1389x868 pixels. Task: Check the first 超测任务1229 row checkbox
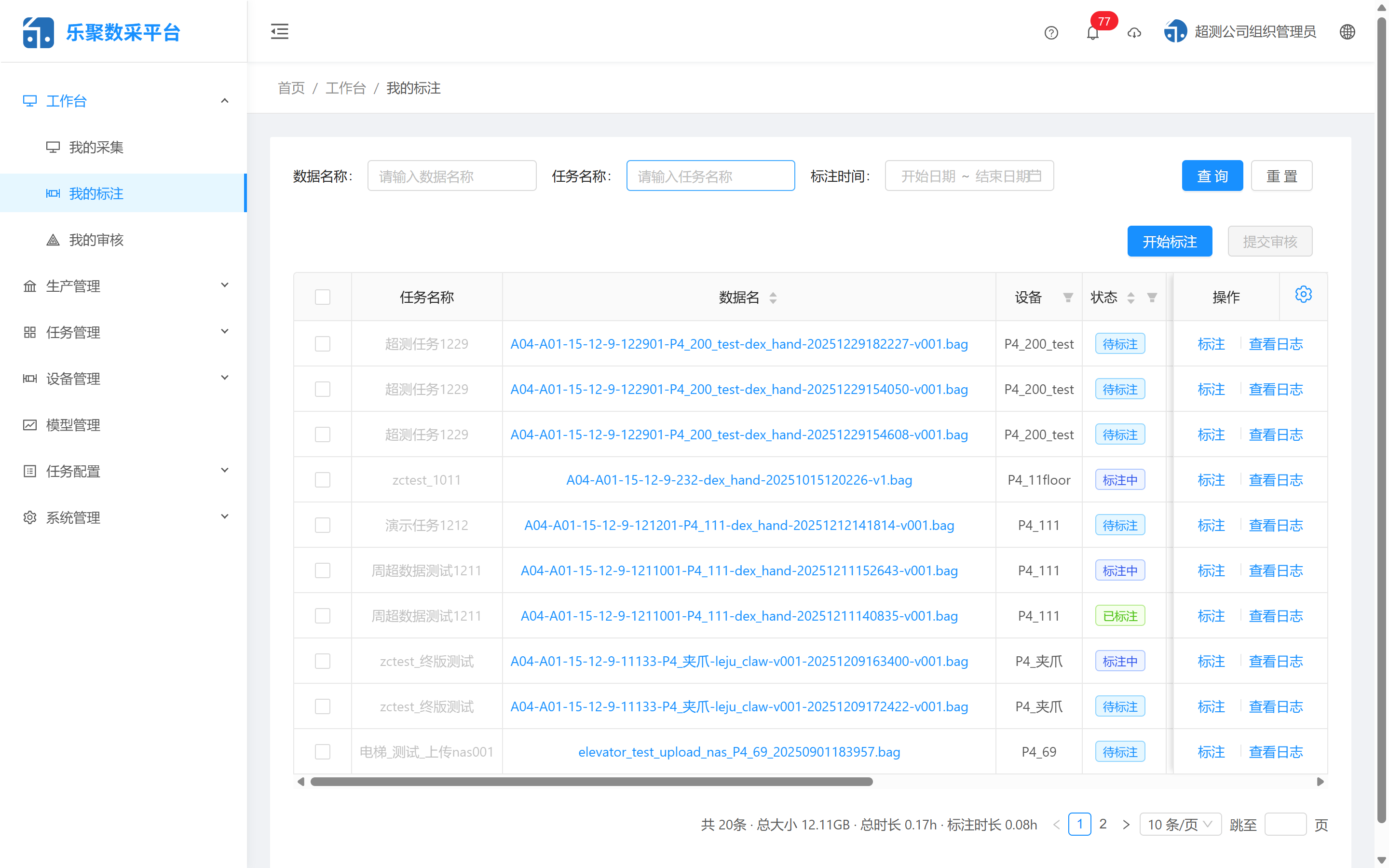(323, 343)
